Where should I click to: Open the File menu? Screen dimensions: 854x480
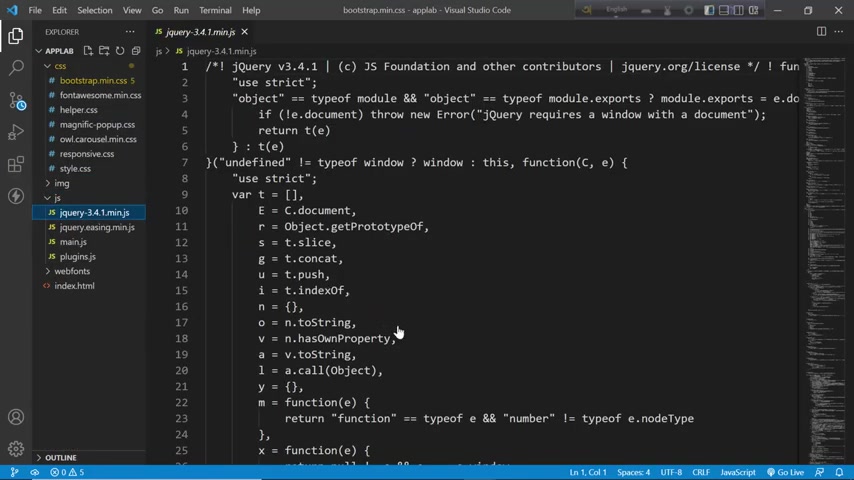[35, 10]
